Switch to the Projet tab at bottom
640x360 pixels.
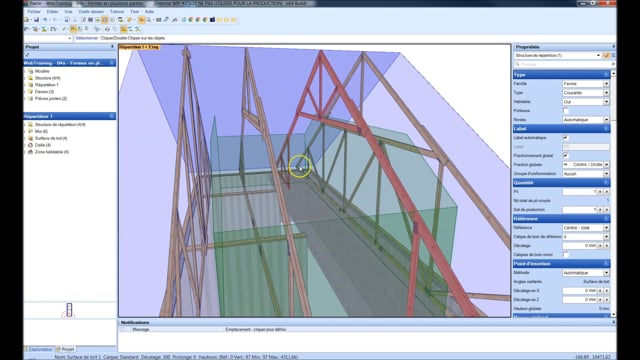point(66,349)
